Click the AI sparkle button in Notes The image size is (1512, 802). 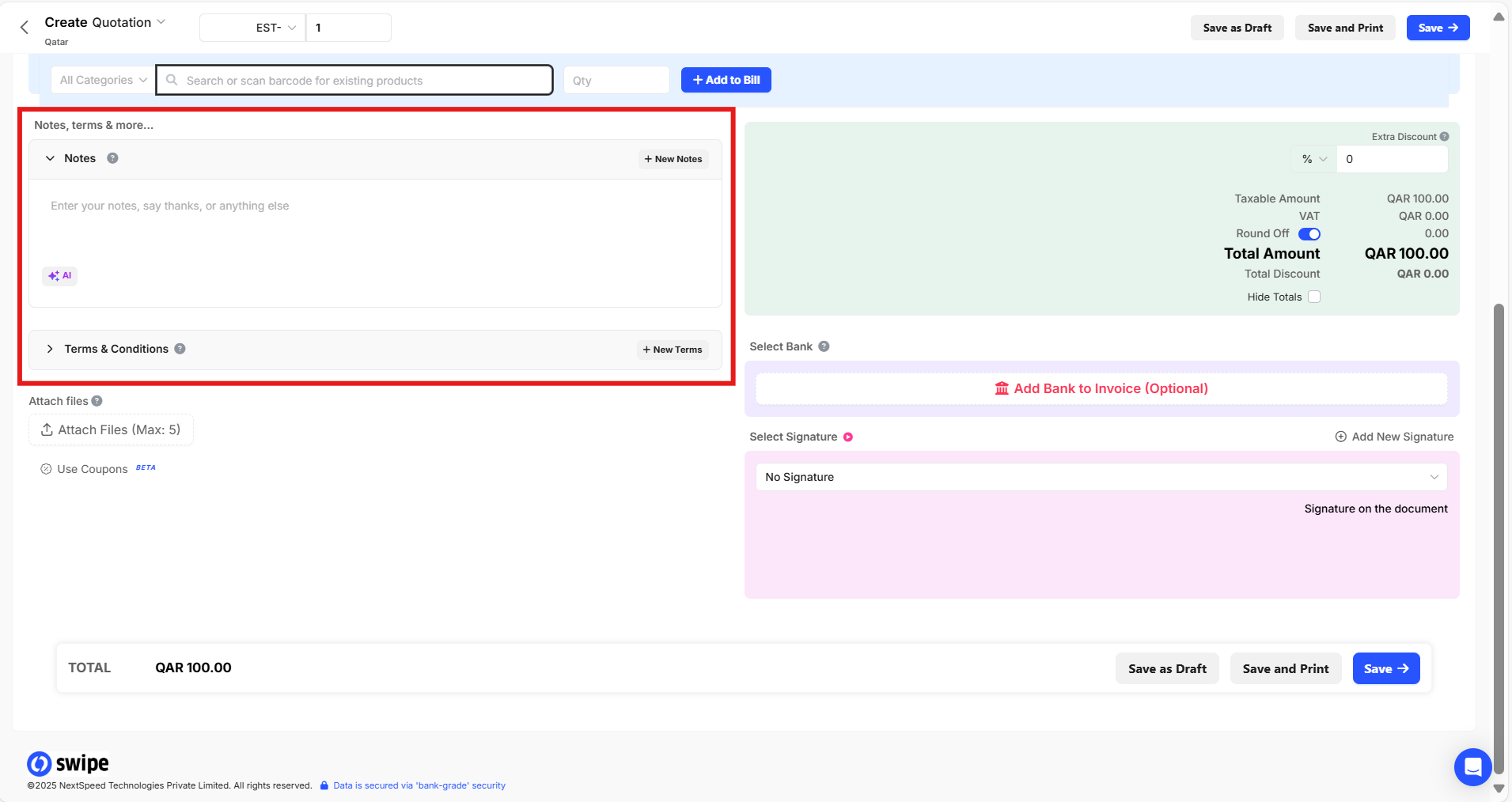coord(59,276)
